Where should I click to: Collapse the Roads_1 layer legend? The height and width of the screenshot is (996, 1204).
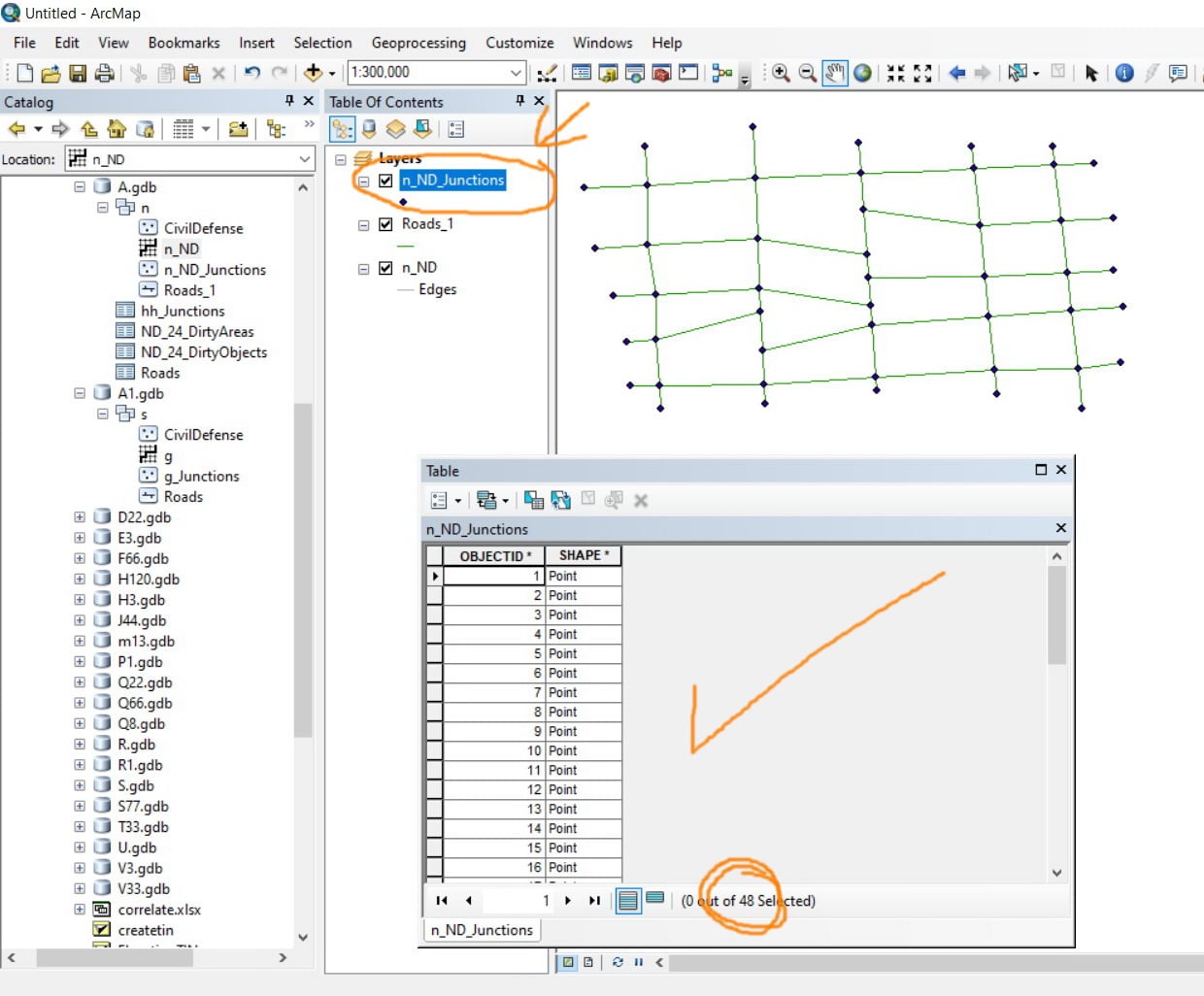363,225
